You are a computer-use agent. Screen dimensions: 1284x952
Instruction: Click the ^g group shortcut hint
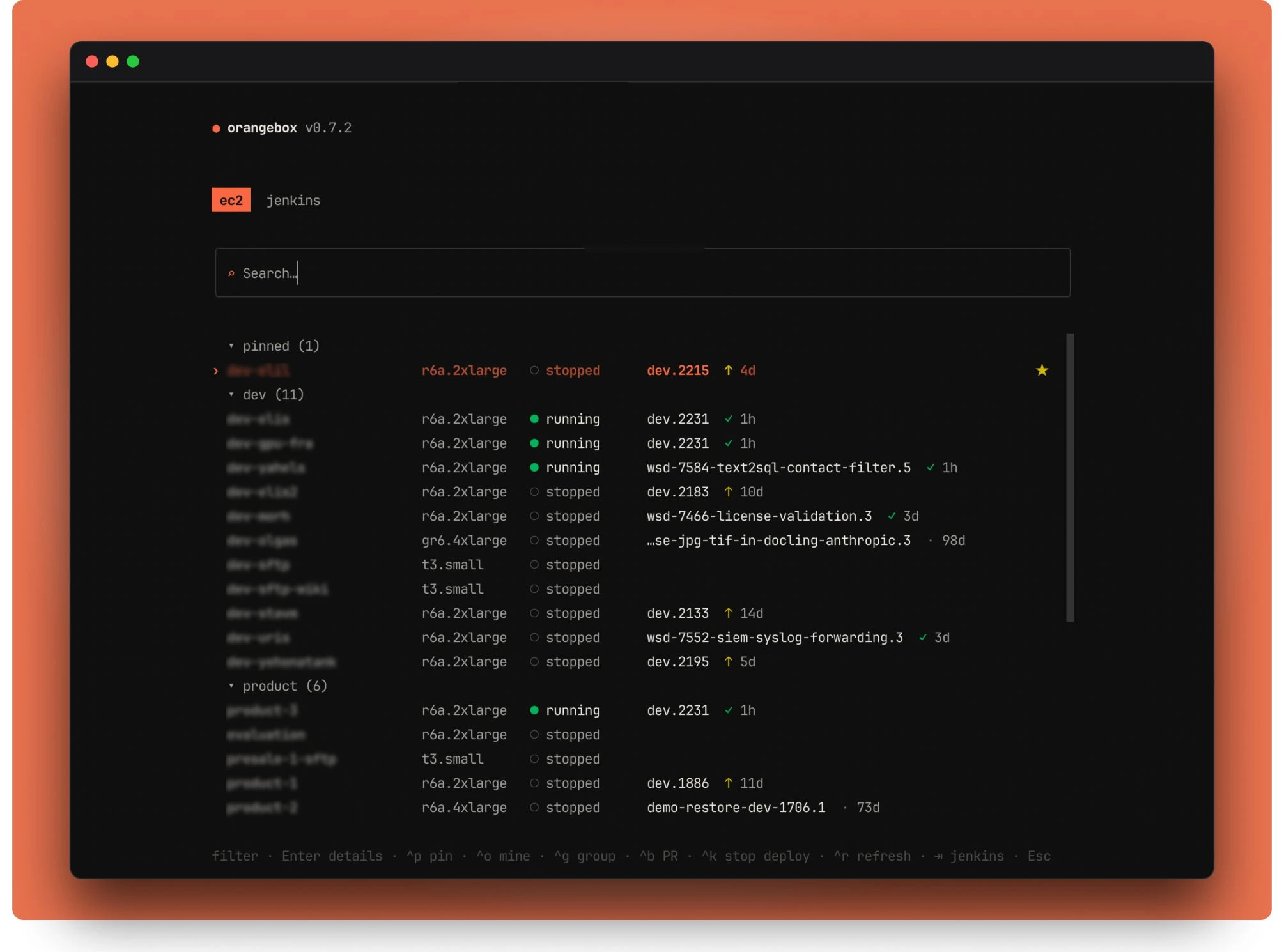[585, 856]
